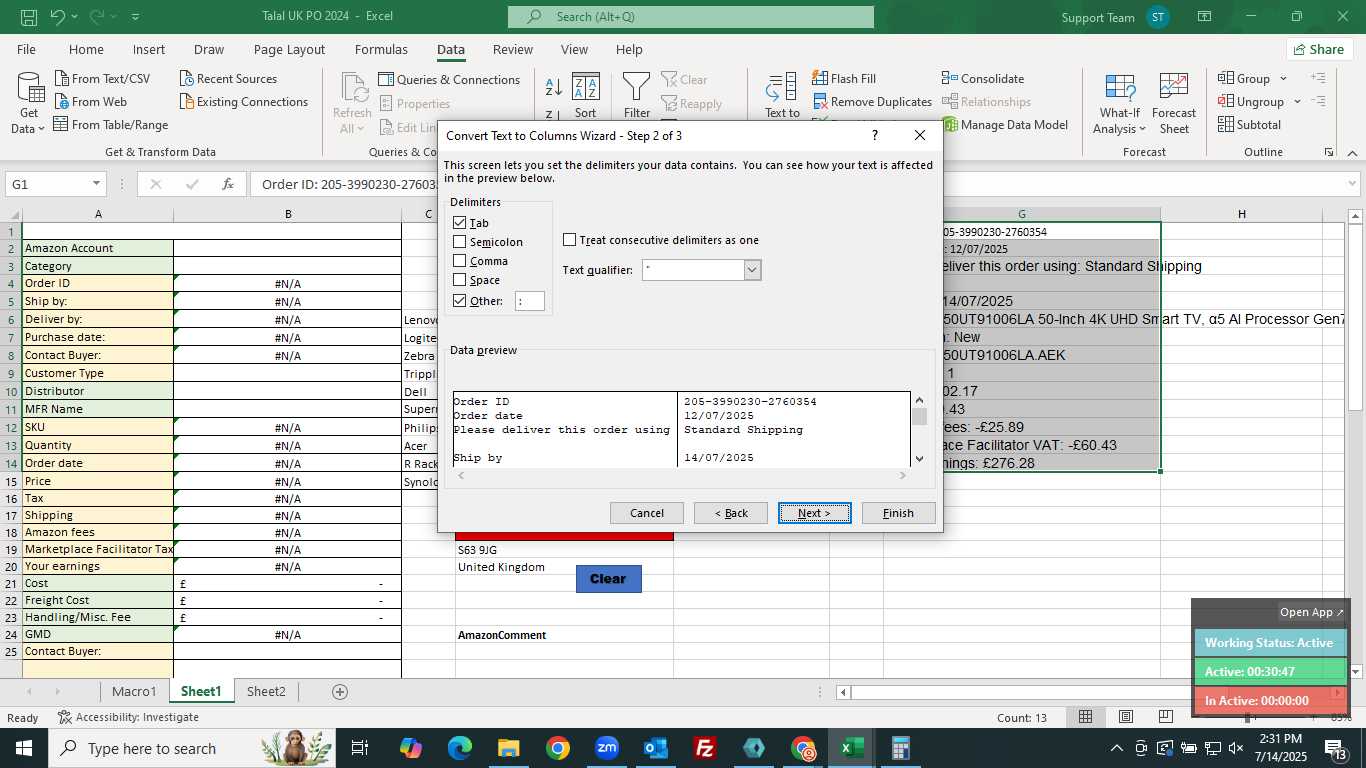Click the Sort button in ribbon

click(585, 96)
